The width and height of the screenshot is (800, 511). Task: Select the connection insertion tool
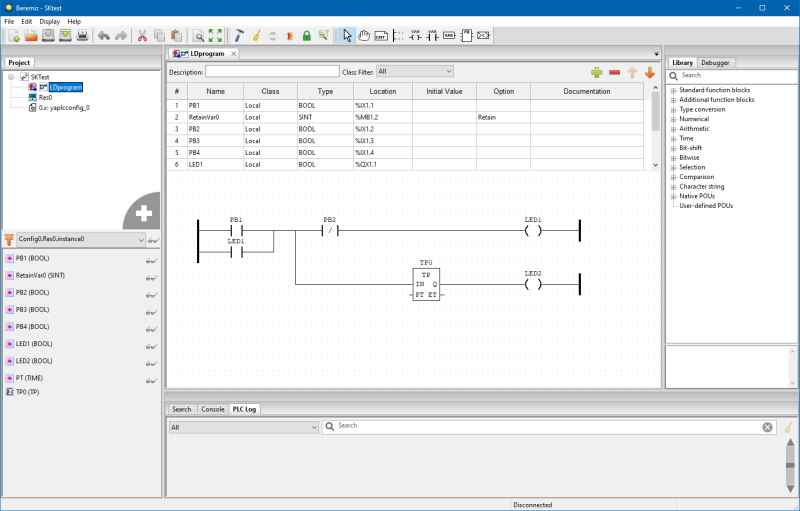click(x=483, y=36)
